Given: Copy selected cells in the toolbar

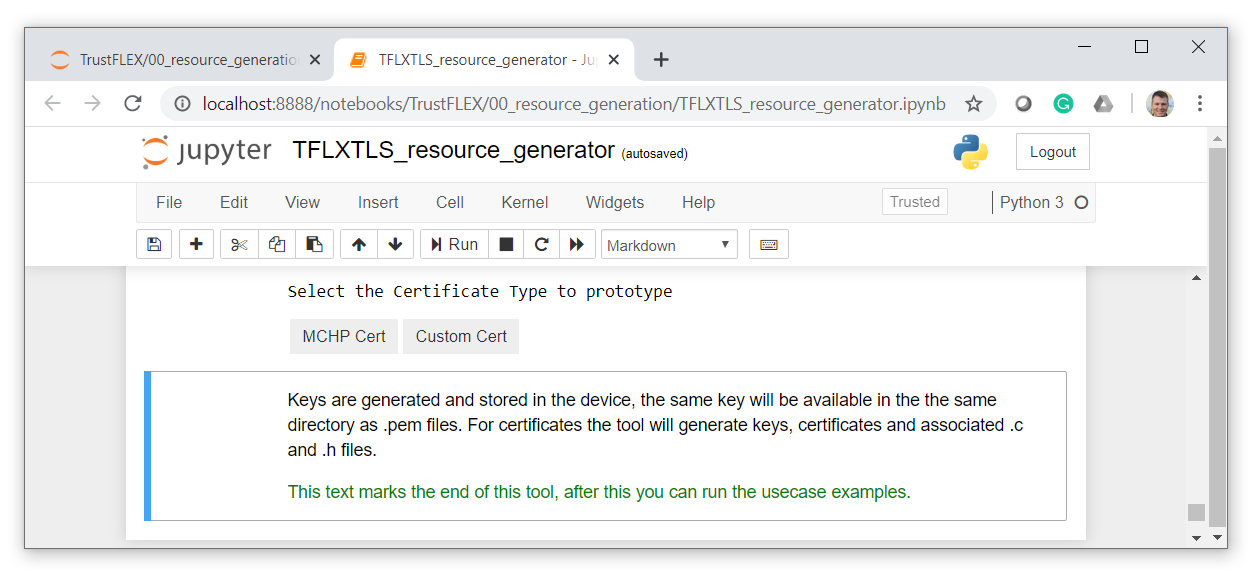Looking at the screenshot, I should click(x=277, y=245).
